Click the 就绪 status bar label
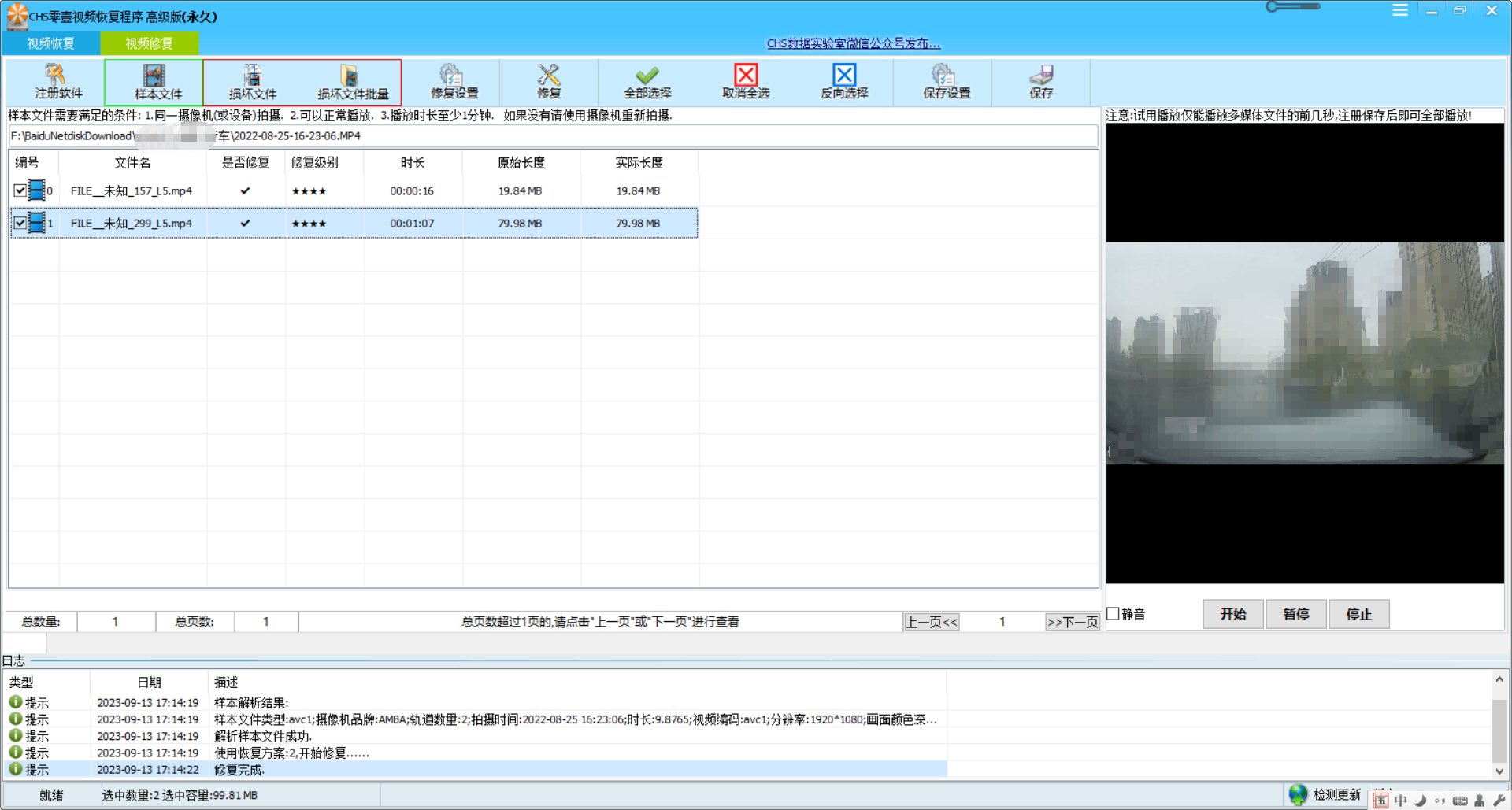The height and width of the screenshot is (810, 1512). 51,795
